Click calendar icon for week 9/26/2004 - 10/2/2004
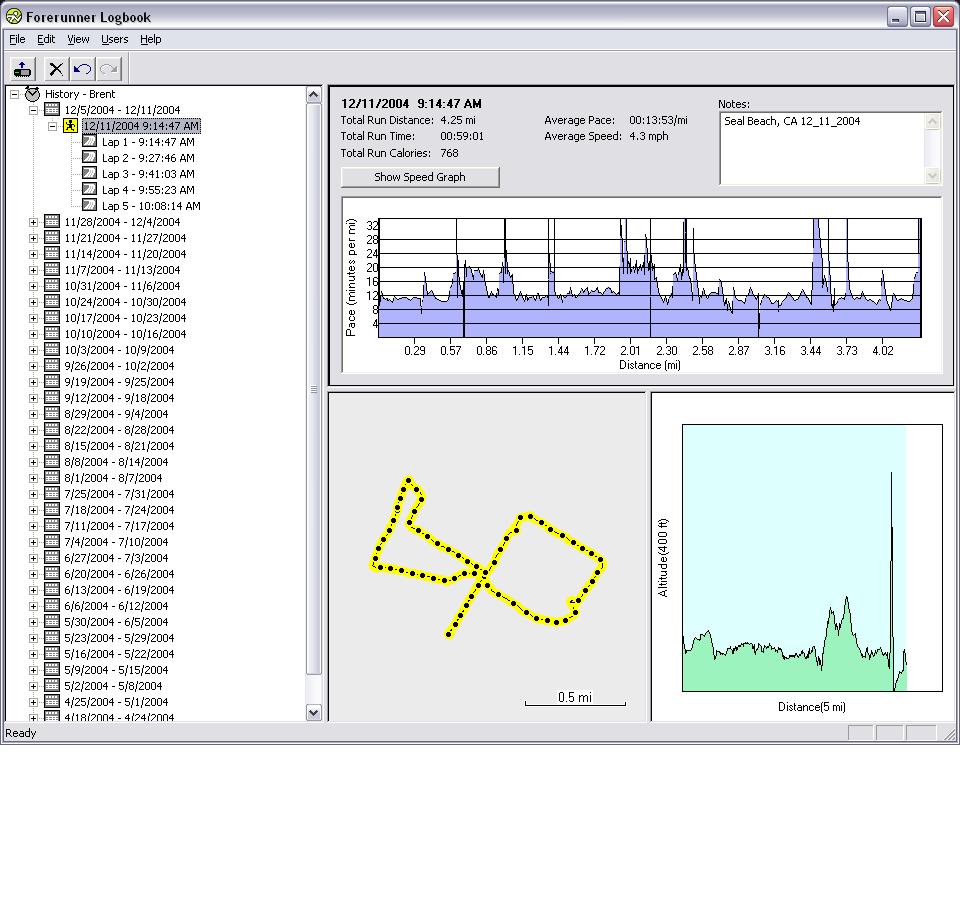Screen dimensions: 960x923 click(52, 365)
